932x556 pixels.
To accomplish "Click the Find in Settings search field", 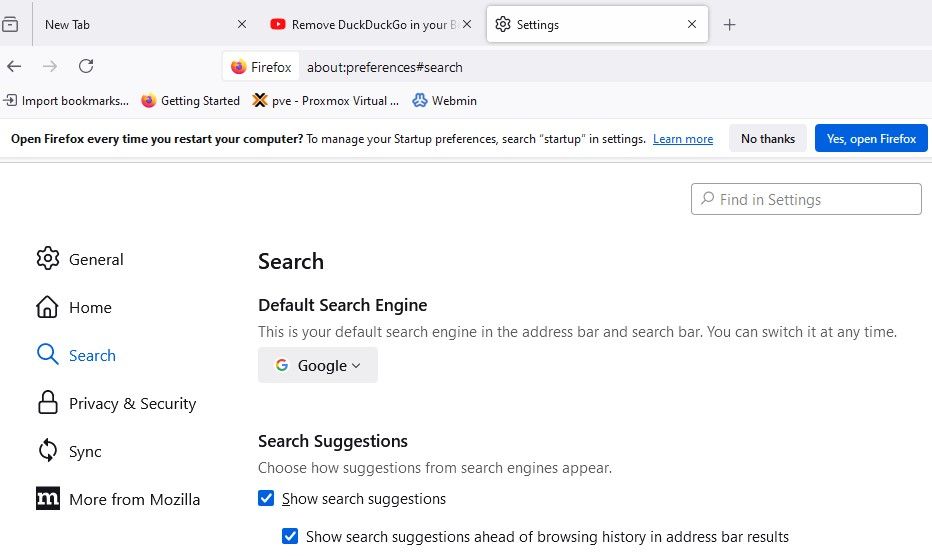I will [806, 200].
